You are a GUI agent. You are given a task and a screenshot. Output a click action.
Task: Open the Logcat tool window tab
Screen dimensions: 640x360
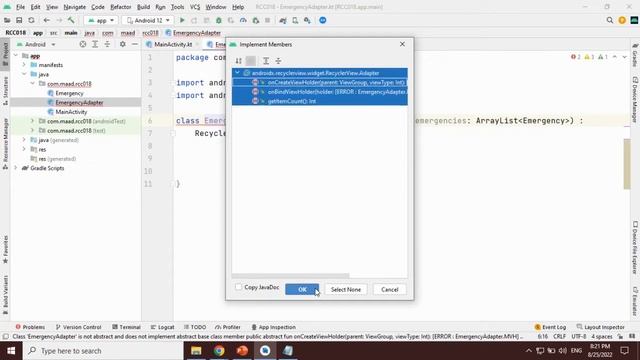(162, 327)
